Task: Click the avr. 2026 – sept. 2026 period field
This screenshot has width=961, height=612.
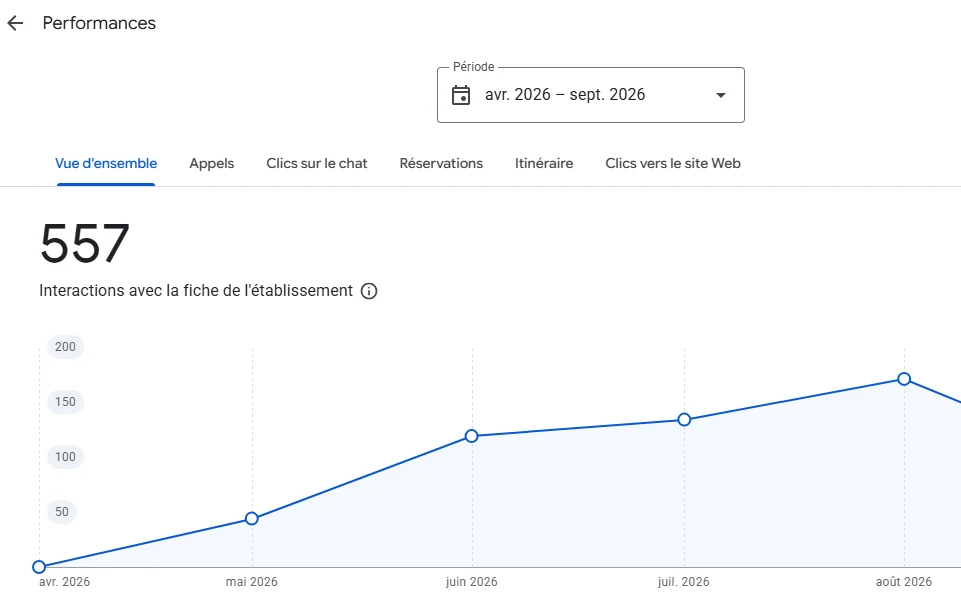Action: [591, 95]
